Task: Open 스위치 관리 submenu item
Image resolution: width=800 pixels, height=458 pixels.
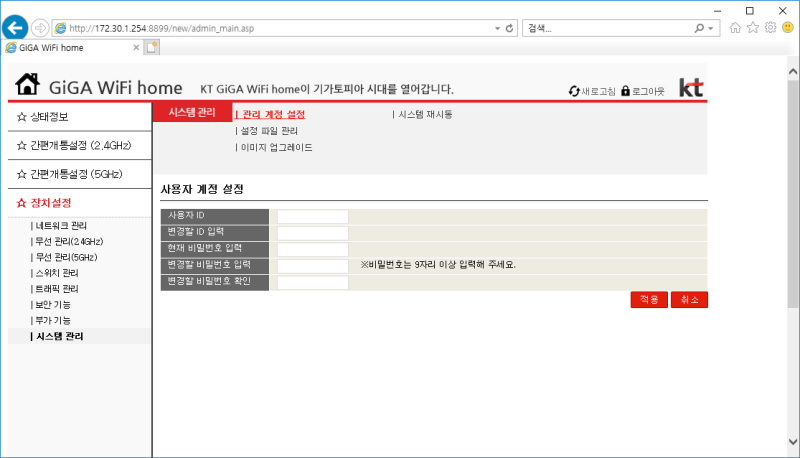Action: click(55, 273)
